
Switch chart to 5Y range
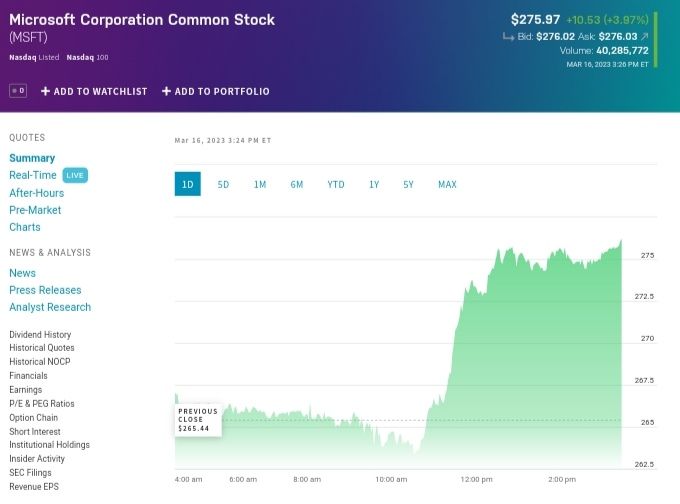pyautogui.click(x=408, y=185)
